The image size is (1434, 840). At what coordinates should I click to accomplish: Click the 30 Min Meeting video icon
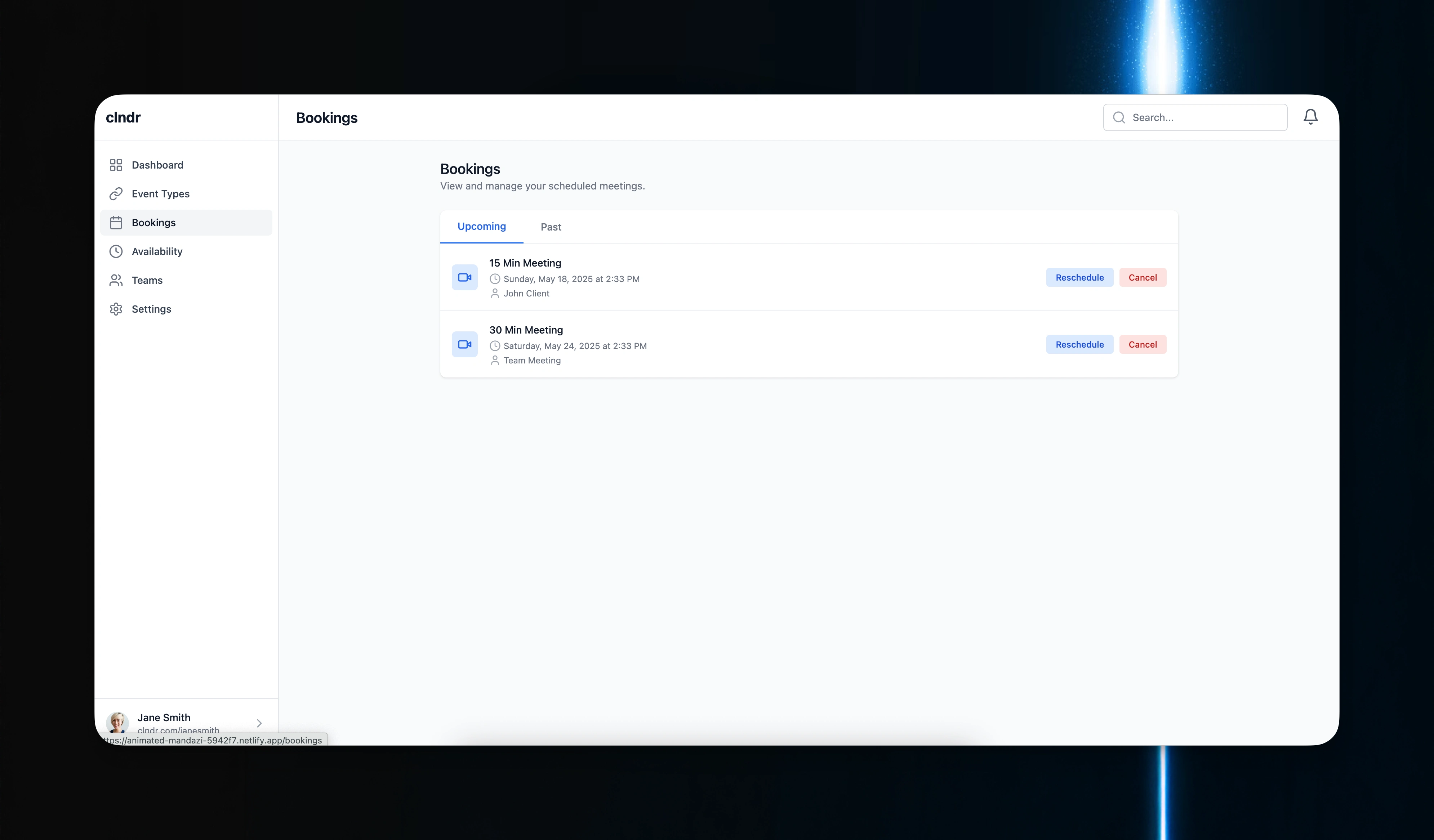[465, 345]
